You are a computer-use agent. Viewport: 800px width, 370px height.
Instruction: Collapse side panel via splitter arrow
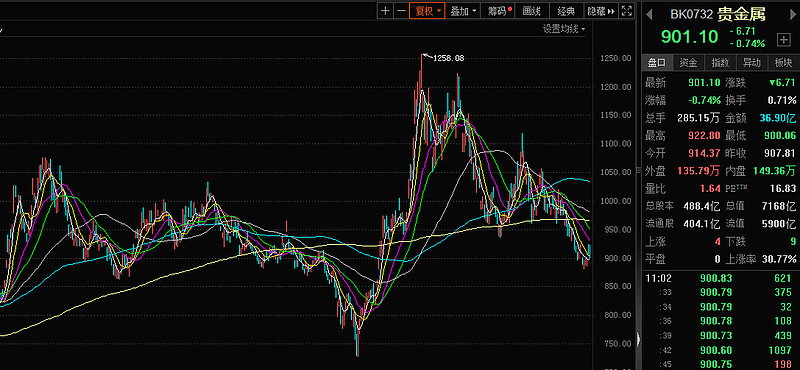638,338
